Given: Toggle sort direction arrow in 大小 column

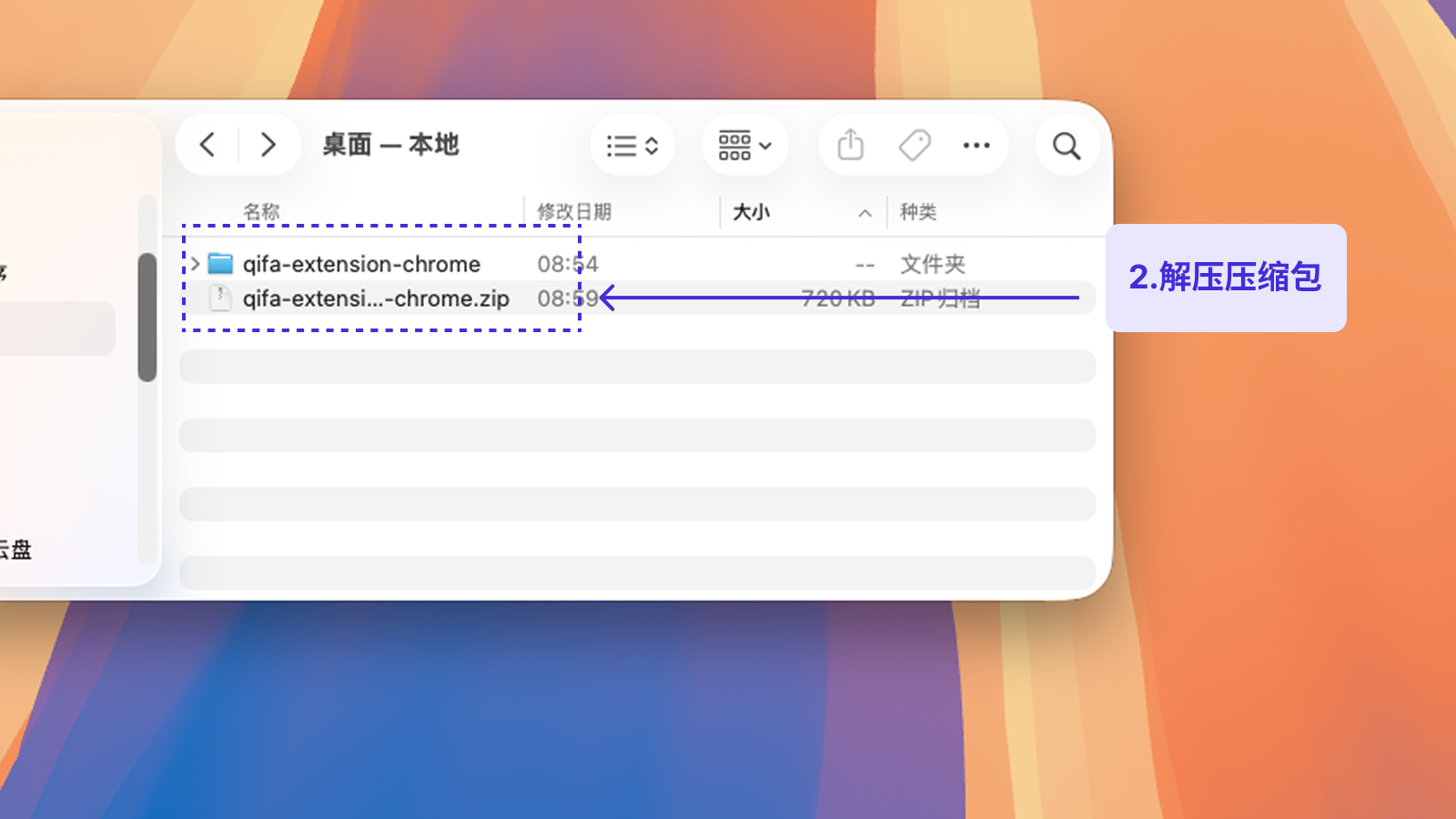Looking at the screenshot, I should [864, 213].
